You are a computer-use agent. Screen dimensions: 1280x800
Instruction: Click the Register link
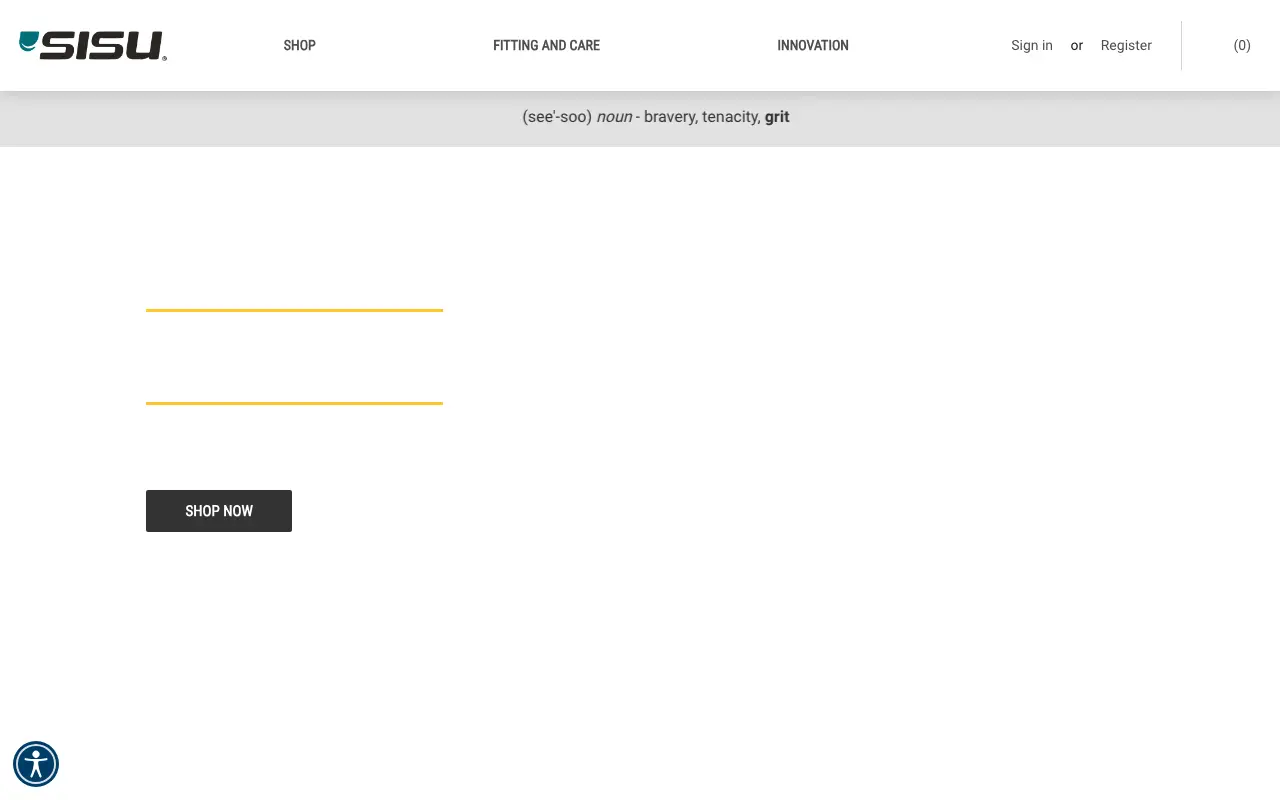tap(1126, 45)
